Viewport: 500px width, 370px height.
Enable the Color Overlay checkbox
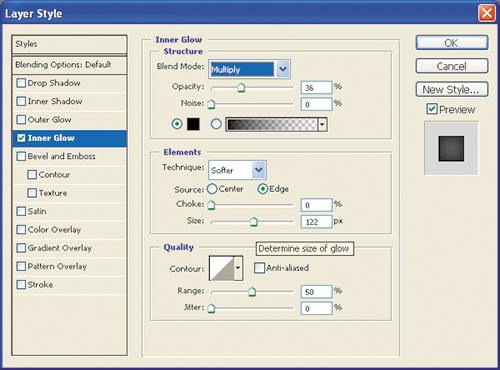(21, 230)
